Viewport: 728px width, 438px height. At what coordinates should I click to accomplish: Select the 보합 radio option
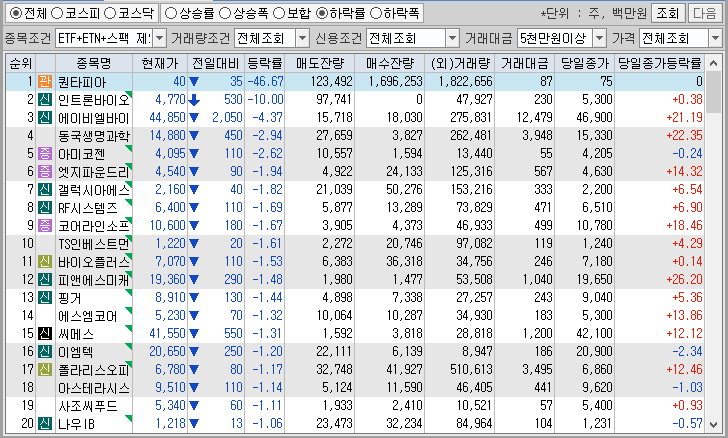click(279, 13)
